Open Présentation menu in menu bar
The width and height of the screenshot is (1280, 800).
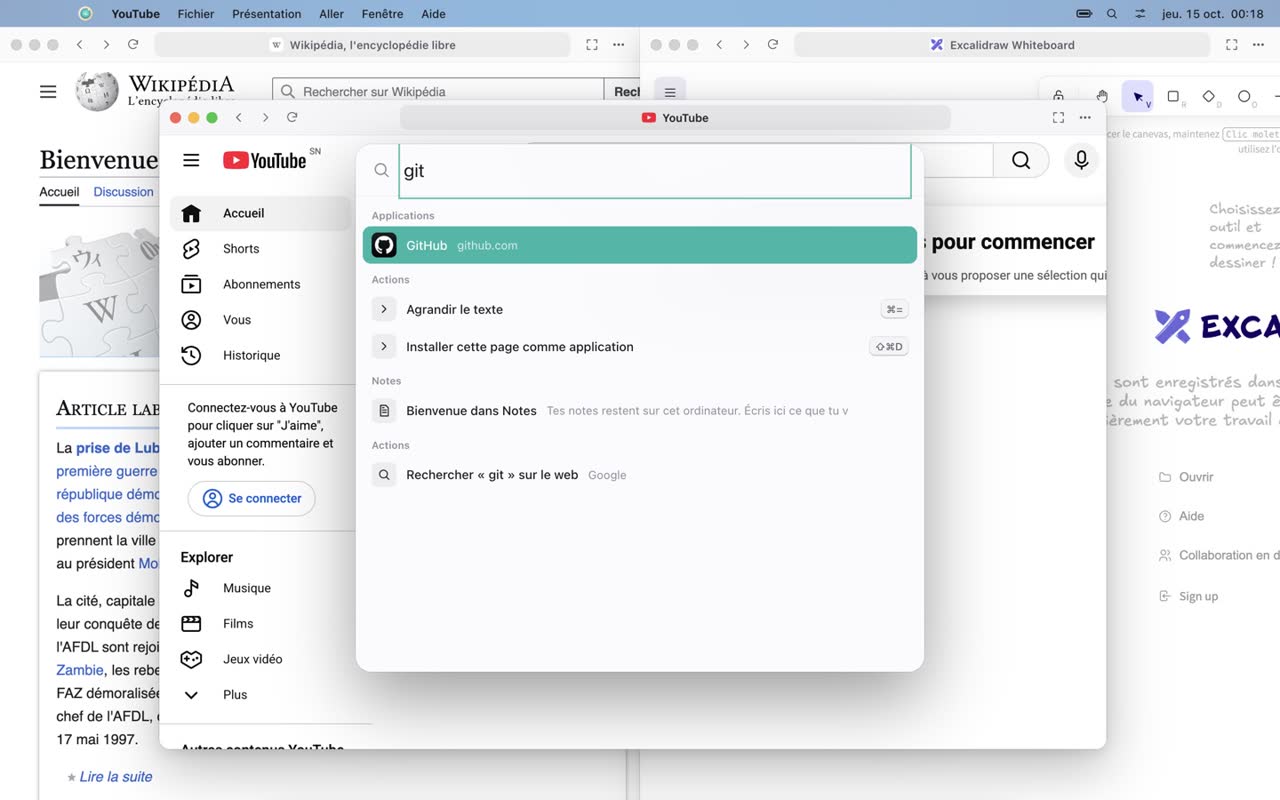point(266,14)
